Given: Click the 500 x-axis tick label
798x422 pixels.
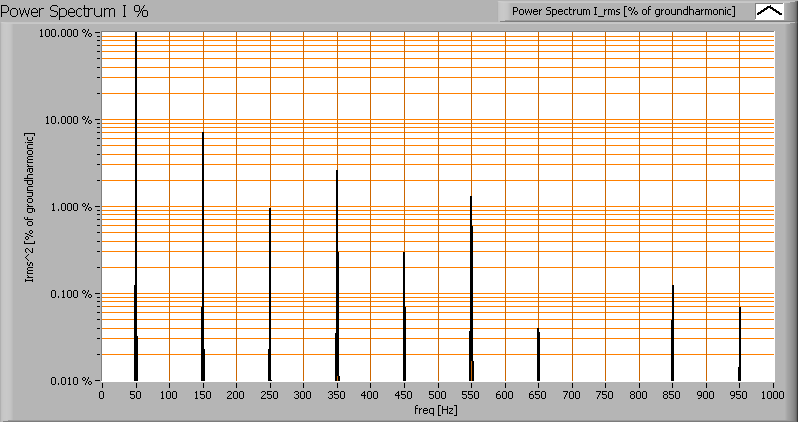Looking at the screenshot, I should coord(437,396).
